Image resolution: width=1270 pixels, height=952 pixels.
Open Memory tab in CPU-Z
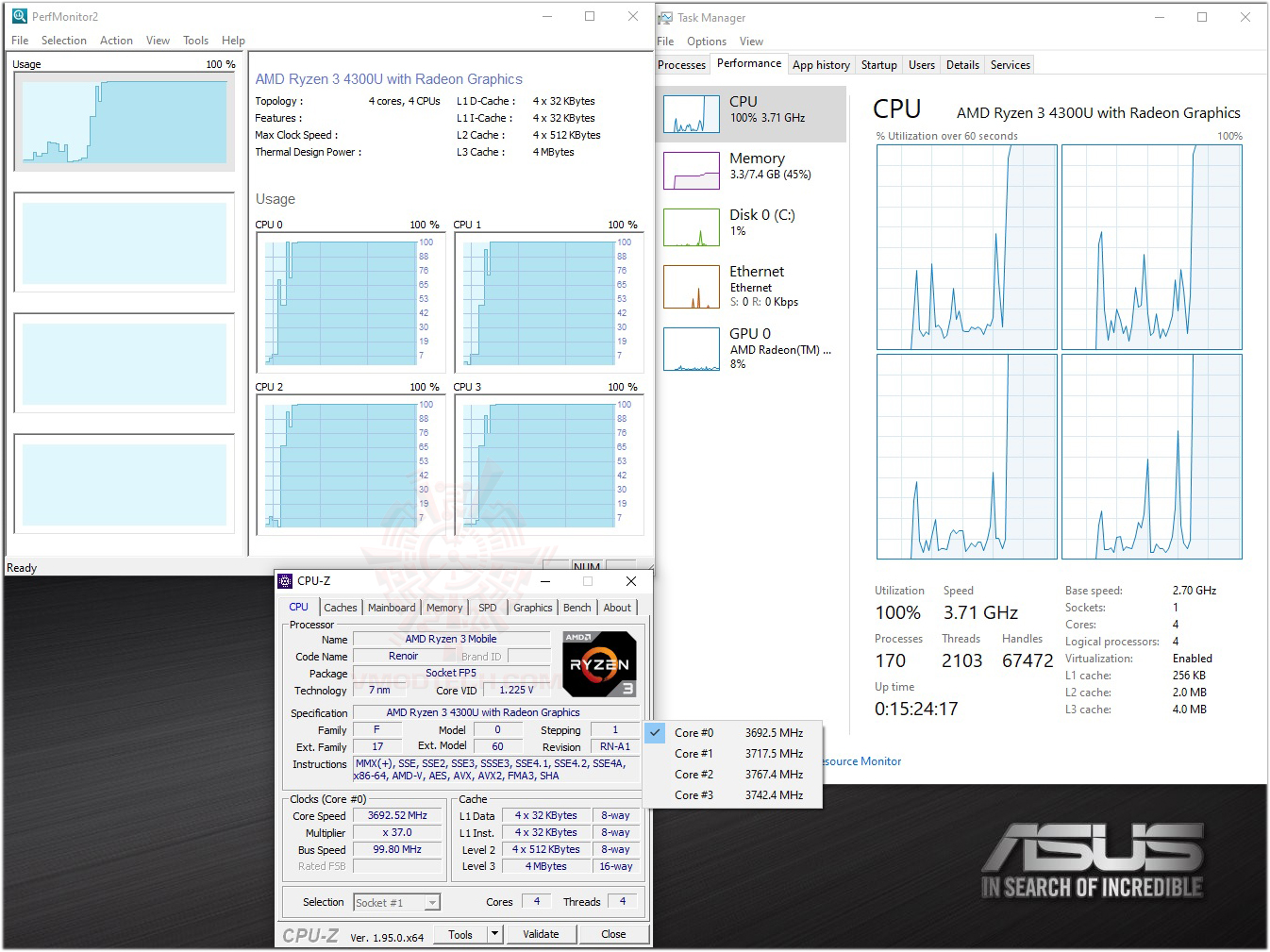tap(444, 608)
